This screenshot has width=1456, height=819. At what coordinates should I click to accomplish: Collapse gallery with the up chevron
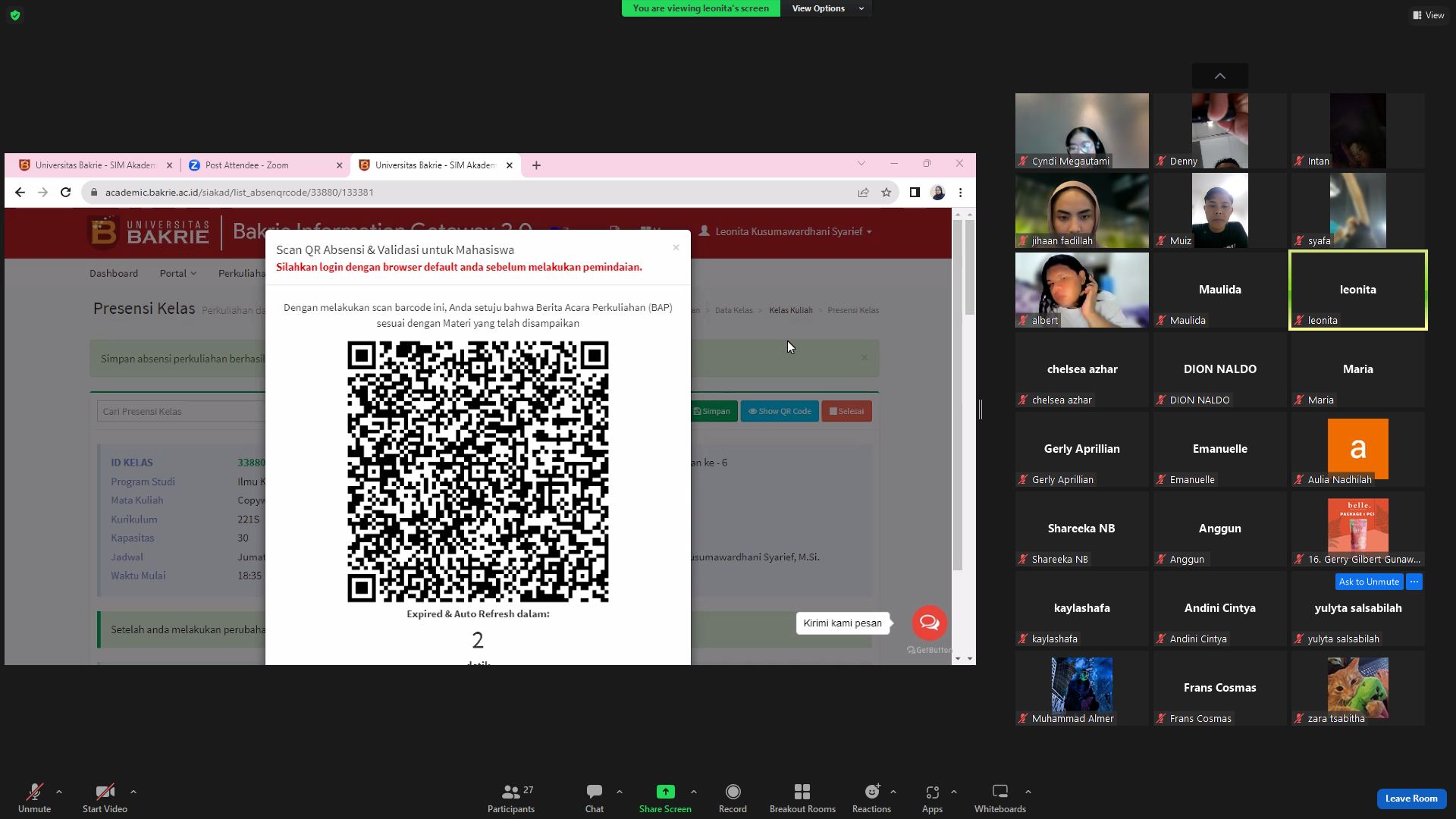coord(1220,76)
